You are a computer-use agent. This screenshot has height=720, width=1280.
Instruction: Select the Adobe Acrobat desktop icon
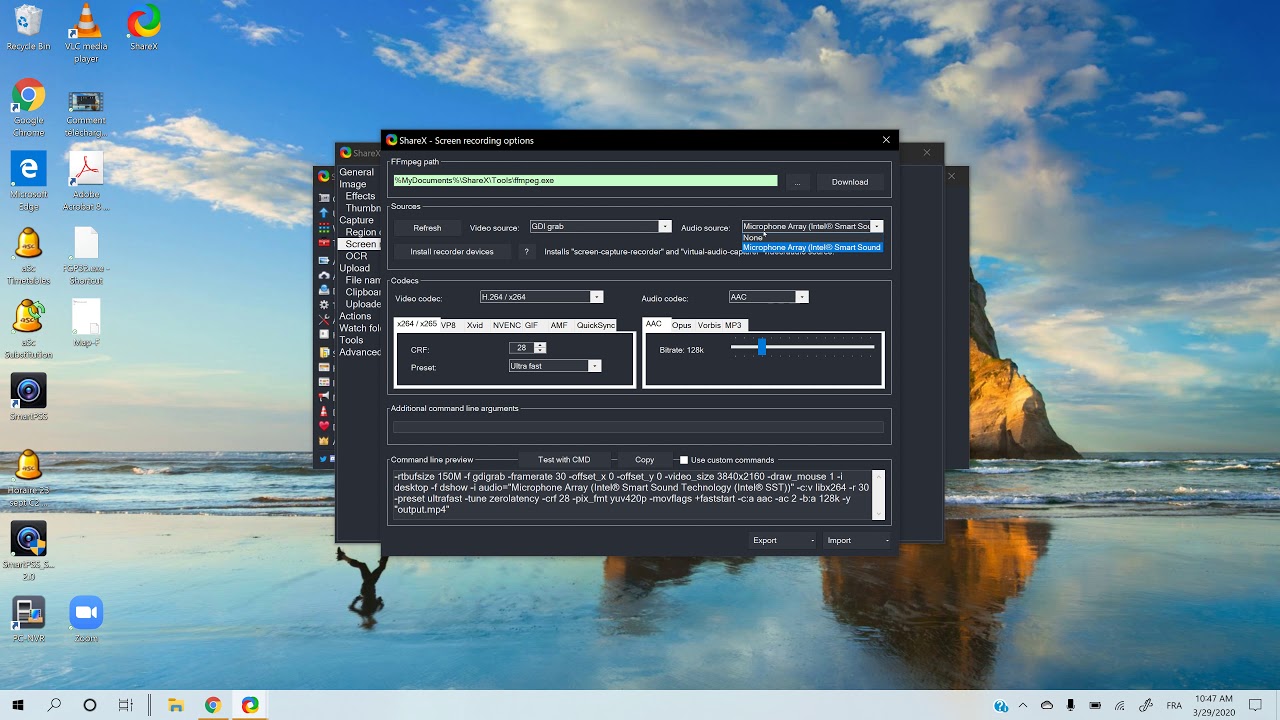point(86,181)
